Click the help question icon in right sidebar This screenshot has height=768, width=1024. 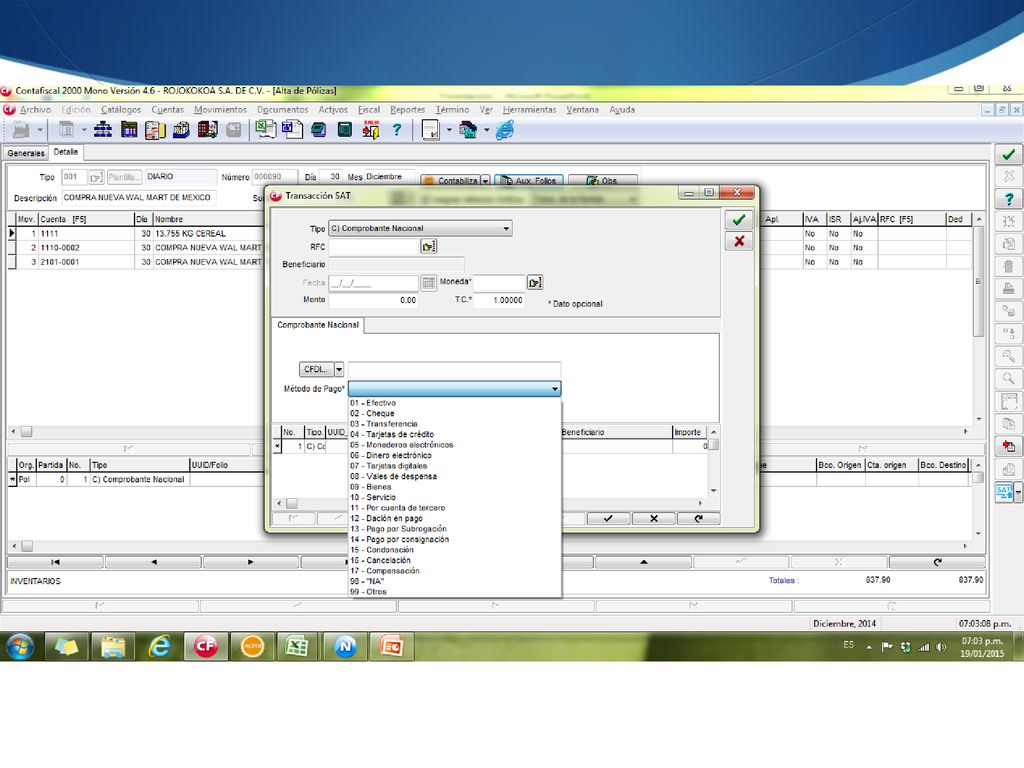tap(1009, 199)
